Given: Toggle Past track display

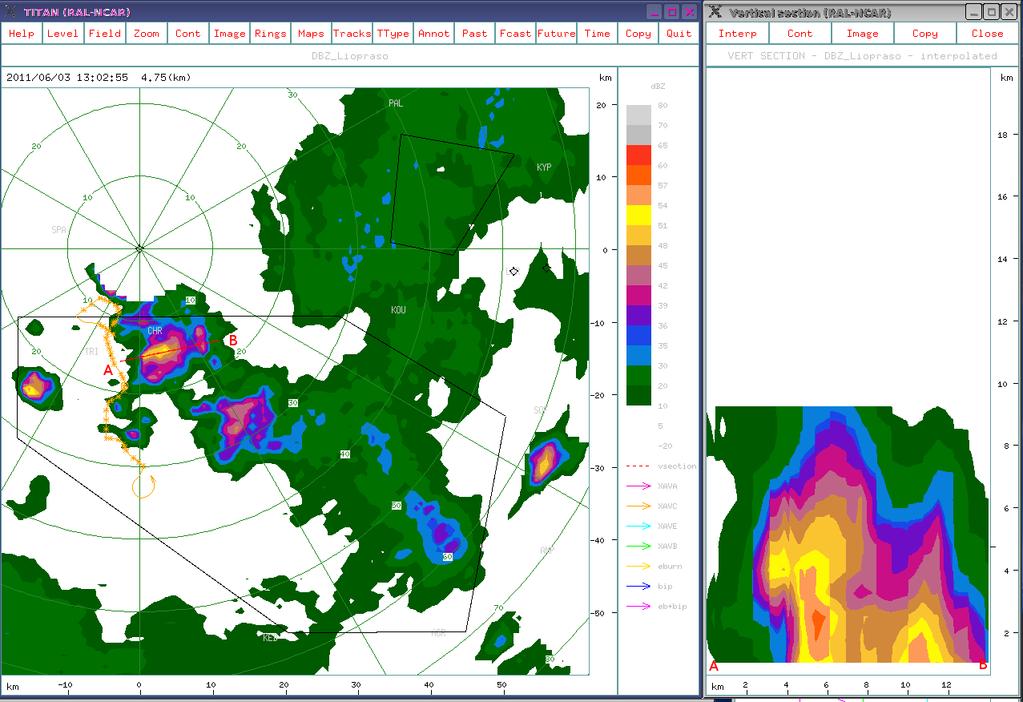Looking at the screenshot, I should (x=474, y=33).
